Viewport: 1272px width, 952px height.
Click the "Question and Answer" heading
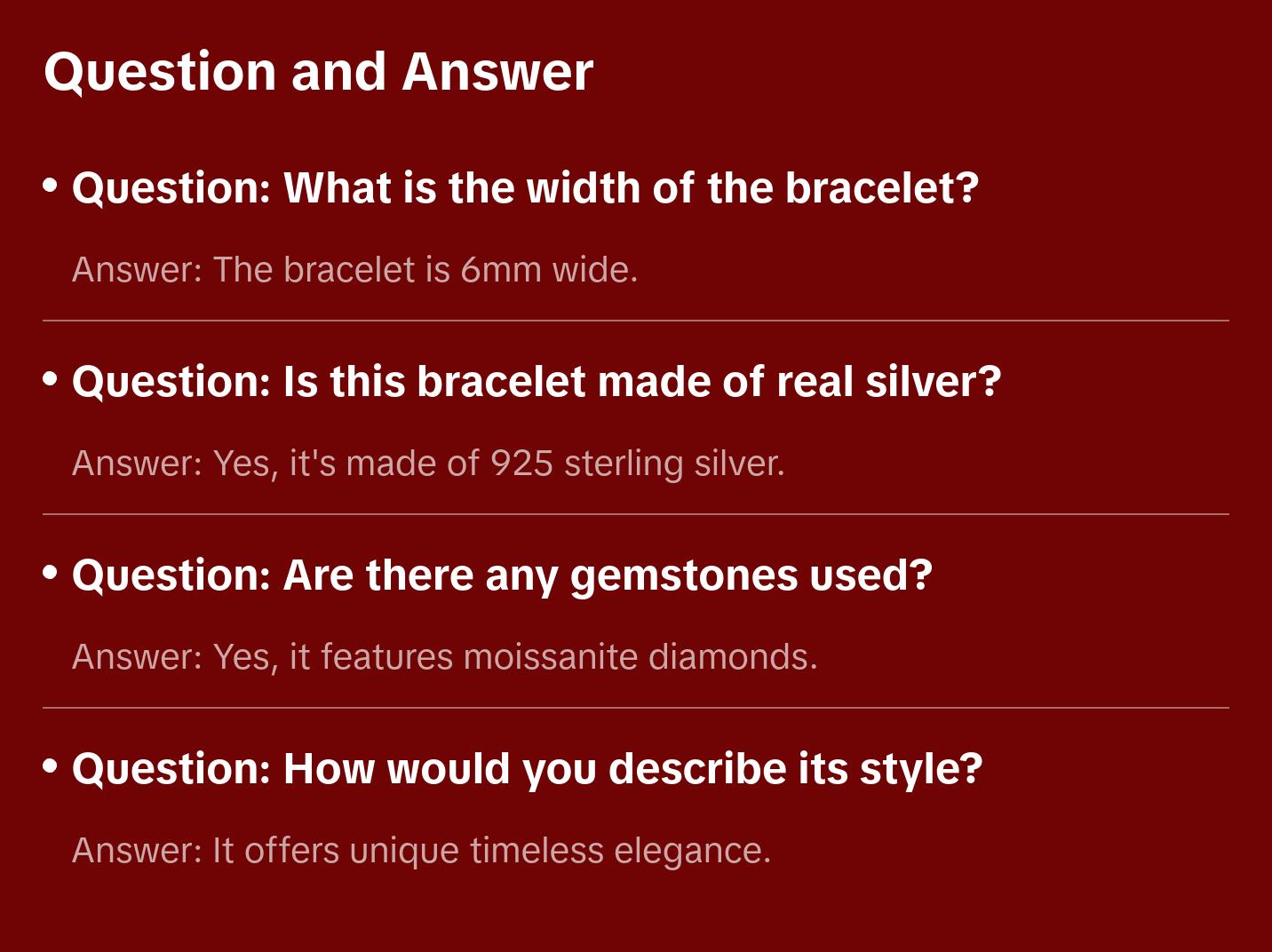318,72
